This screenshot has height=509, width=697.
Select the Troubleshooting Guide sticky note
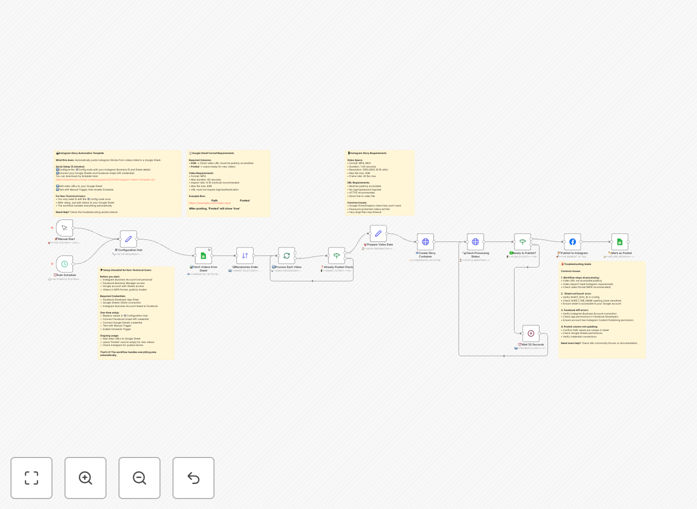pyautogui.click(x=602, y=309)
